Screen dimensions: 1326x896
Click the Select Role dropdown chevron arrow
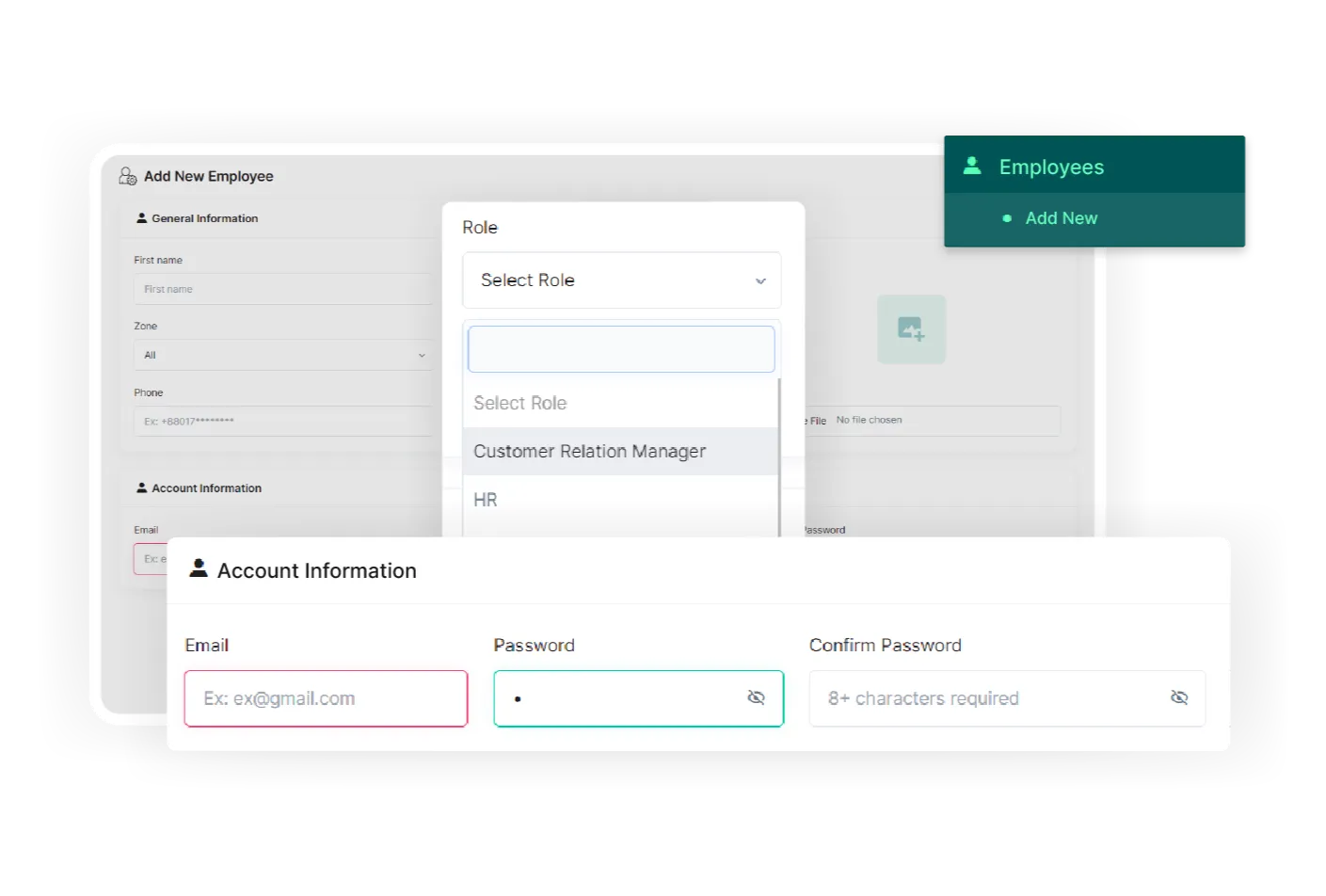click(x=760, y=281)
